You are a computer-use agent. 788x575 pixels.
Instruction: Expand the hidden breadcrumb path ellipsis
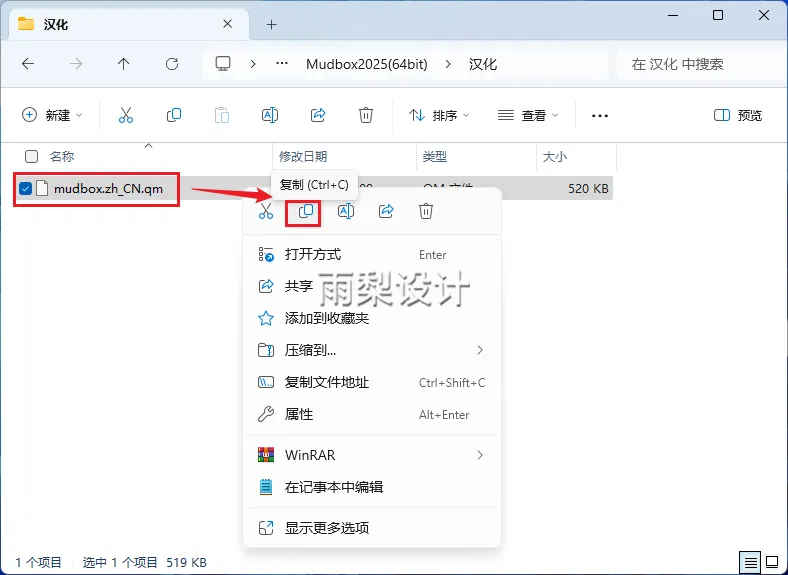point(282,64)
